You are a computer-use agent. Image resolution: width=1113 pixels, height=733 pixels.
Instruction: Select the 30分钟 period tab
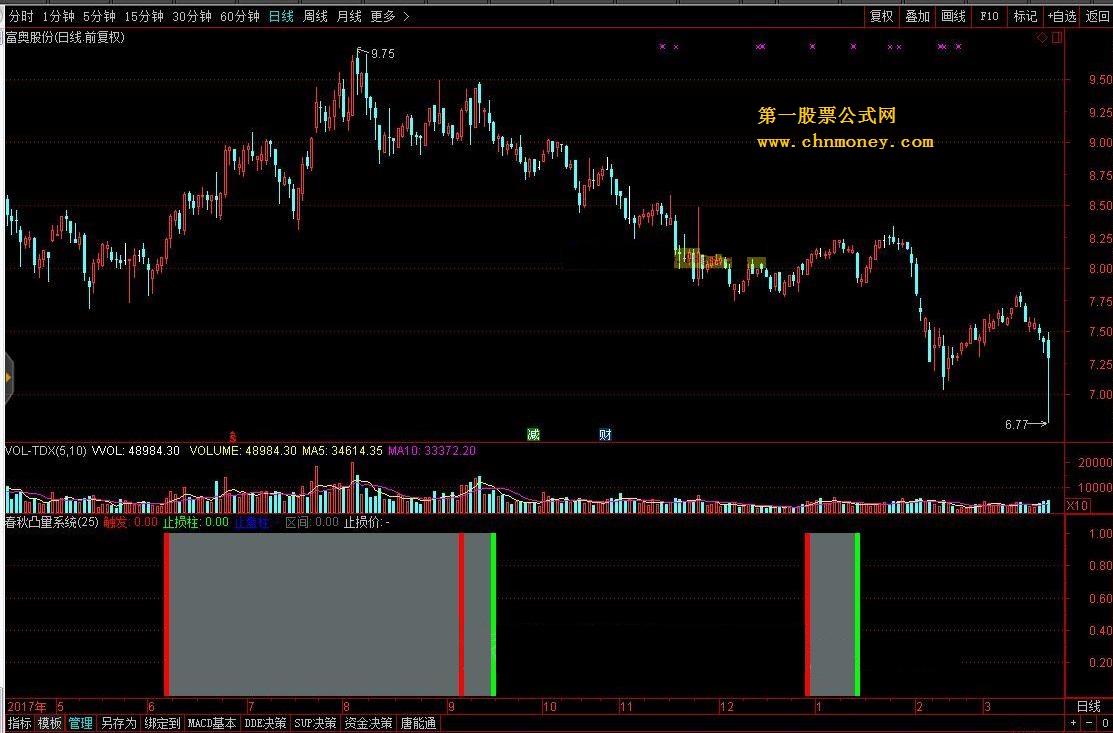[192, 16]
